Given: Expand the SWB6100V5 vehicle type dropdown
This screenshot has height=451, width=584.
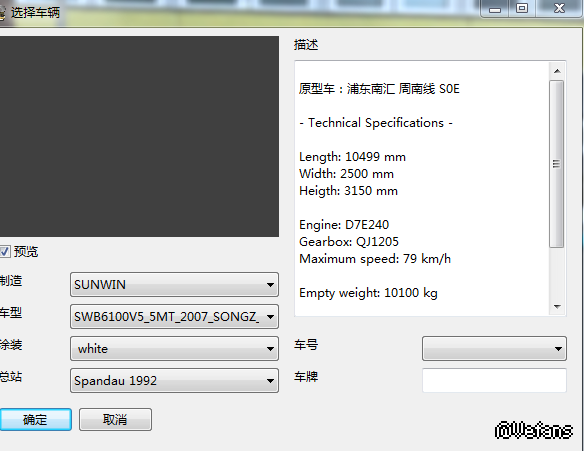Looking at the screenshot, I should (x=174, y=317).
